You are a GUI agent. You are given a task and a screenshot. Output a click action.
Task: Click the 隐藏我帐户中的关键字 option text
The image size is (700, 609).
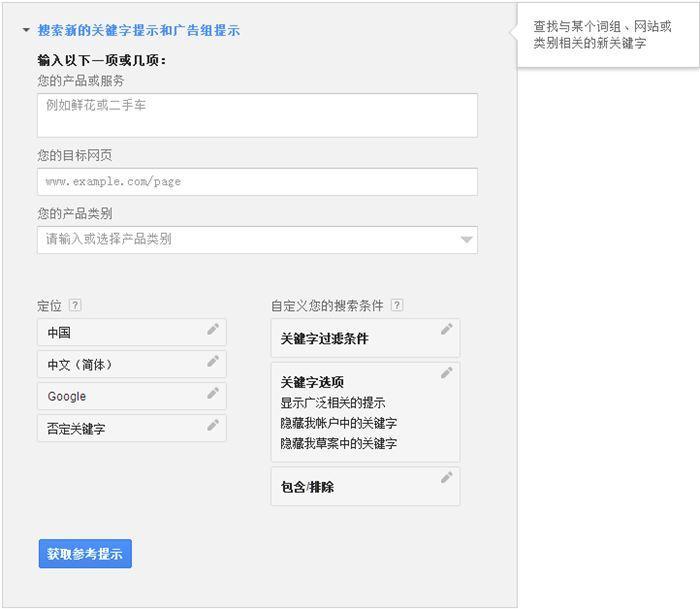click(x=338, y=423)
